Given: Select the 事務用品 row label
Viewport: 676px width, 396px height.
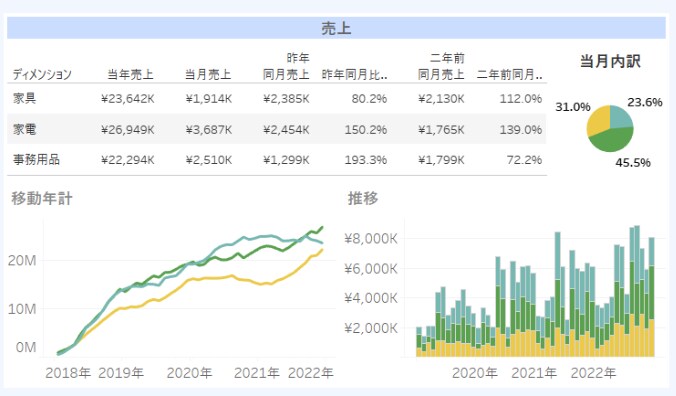Looking at the screenshot, I should 36,159.
